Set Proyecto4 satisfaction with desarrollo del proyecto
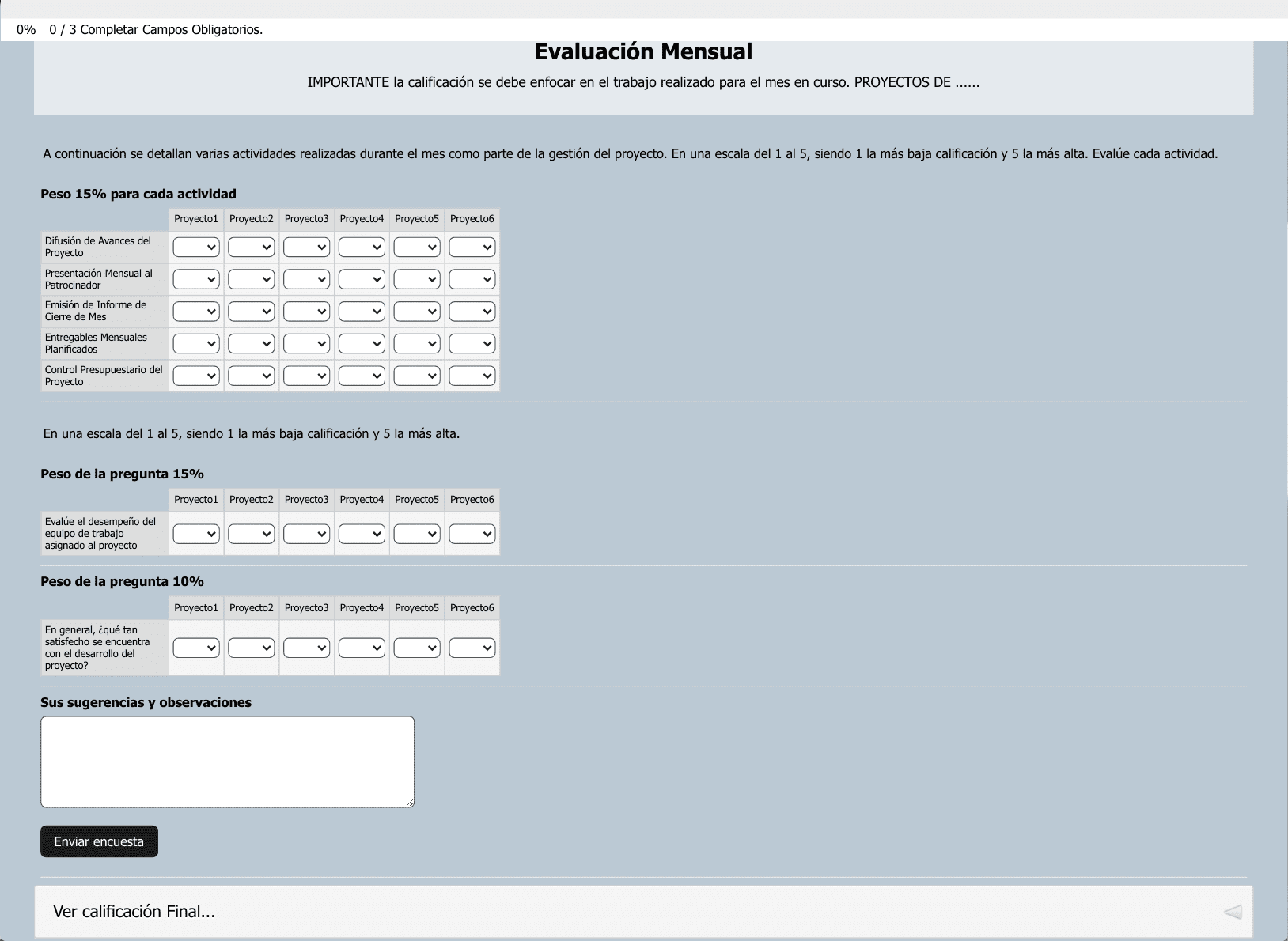The image size is (1288, 941). coord(362,648)
